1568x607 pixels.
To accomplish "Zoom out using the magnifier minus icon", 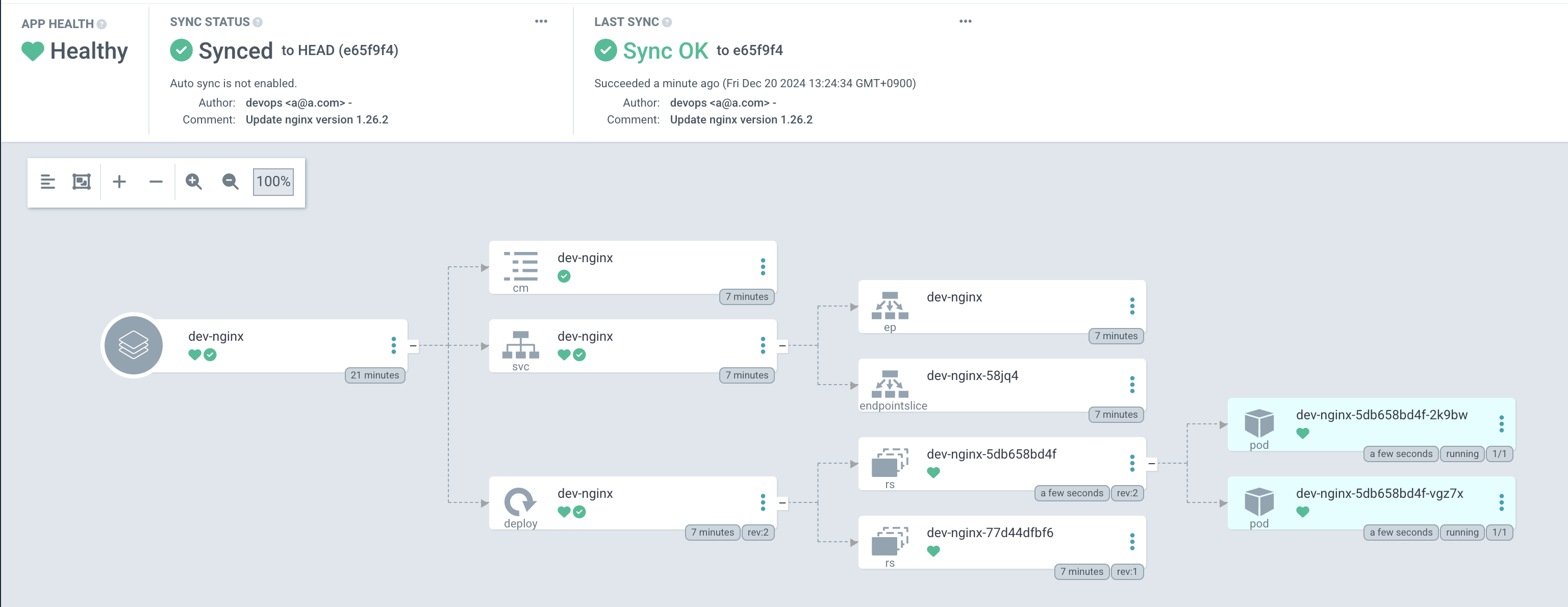I will pos(230,182).
